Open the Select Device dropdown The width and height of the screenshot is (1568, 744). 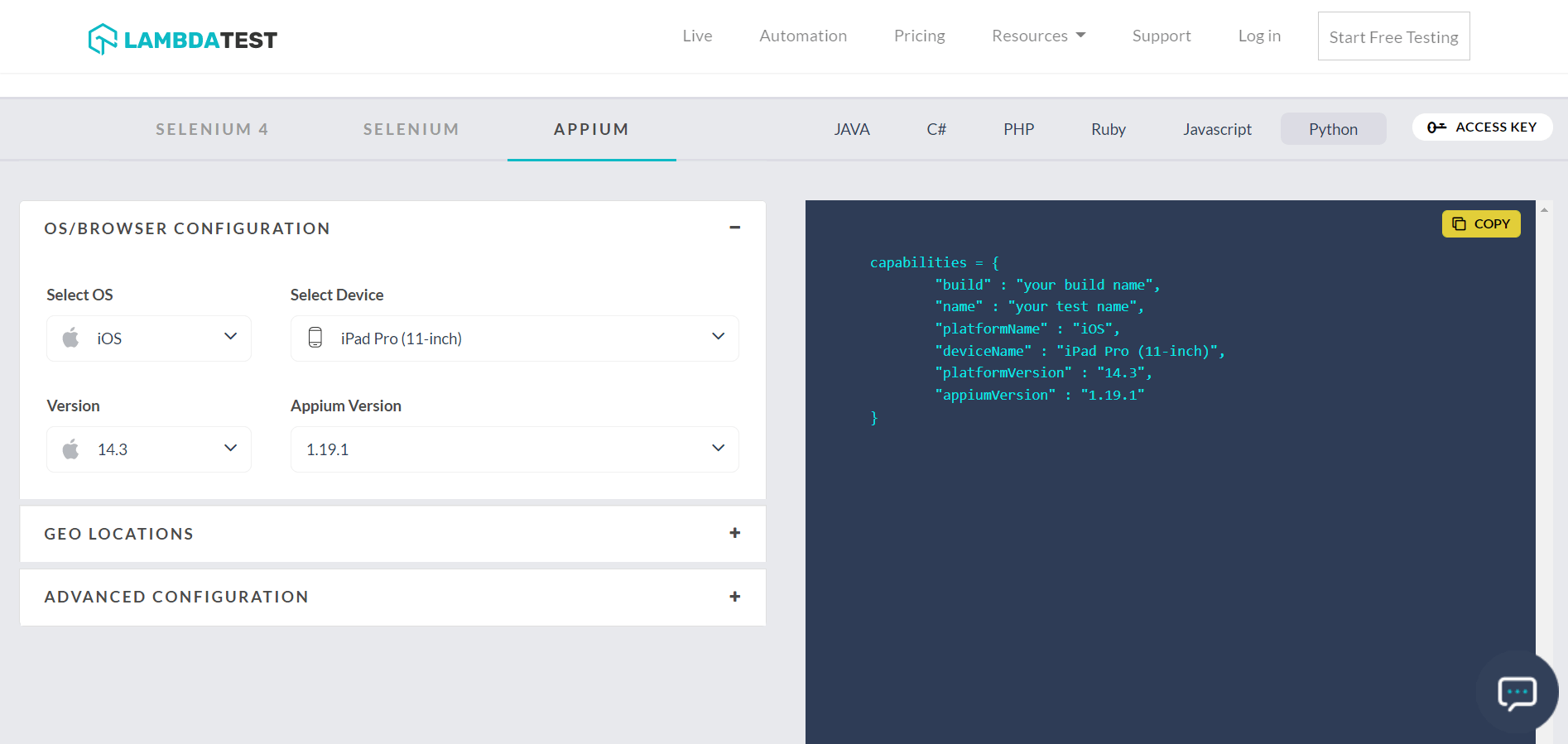pos(514,338)
